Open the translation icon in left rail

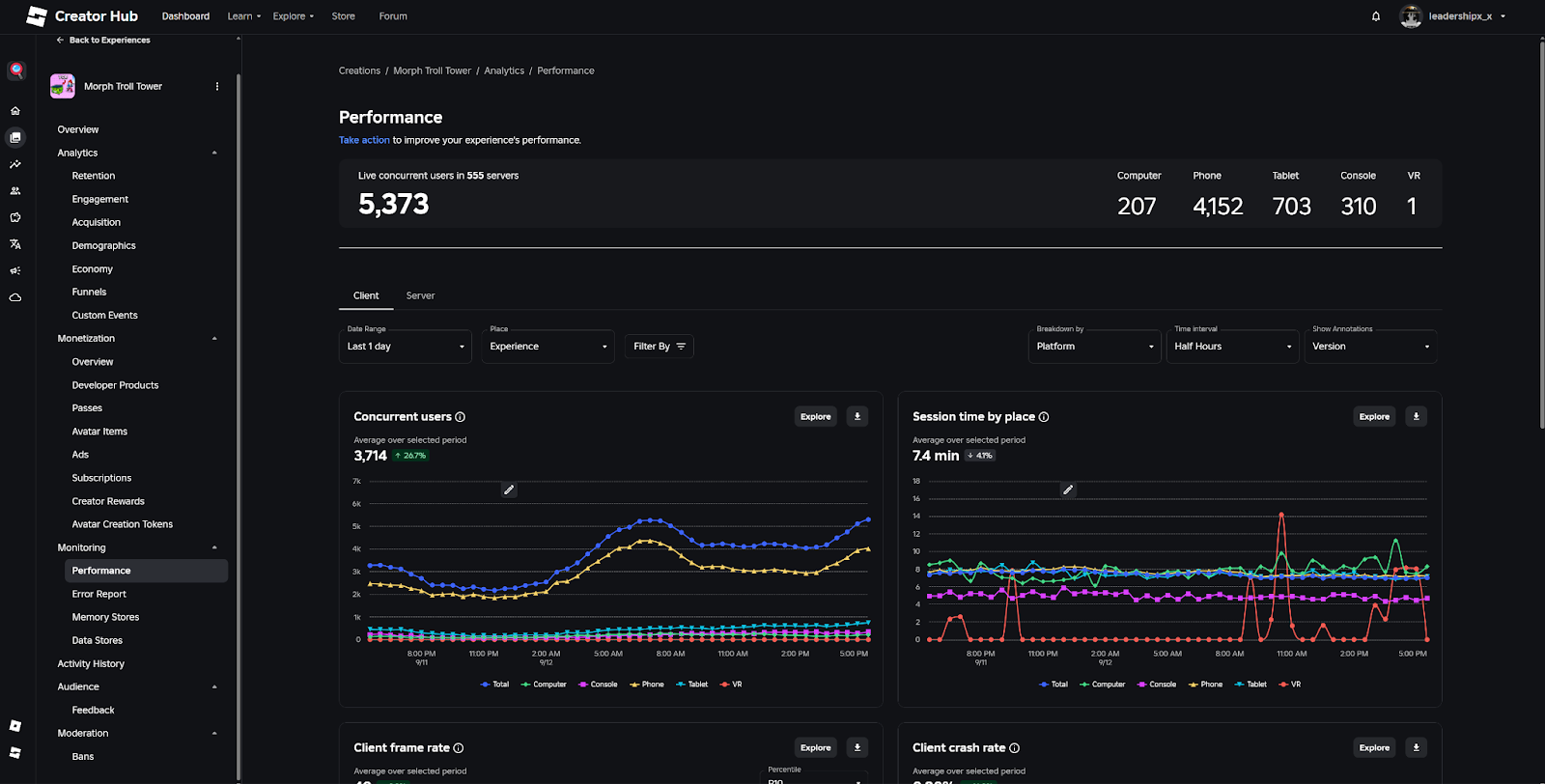15,244
